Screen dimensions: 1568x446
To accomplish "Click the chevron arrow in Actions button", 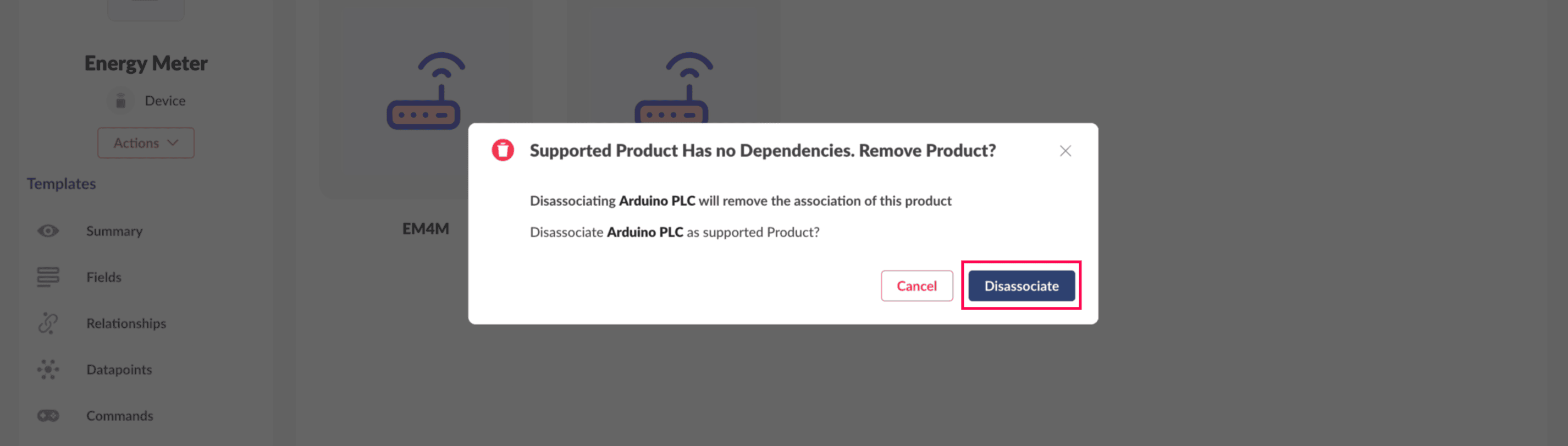I will [x=173, y=143].
